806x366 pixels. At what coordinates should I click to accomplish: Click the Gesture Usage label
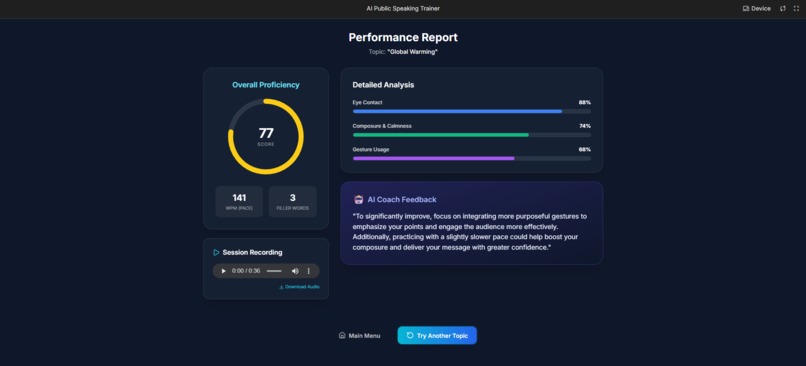(x=371, y=150)
